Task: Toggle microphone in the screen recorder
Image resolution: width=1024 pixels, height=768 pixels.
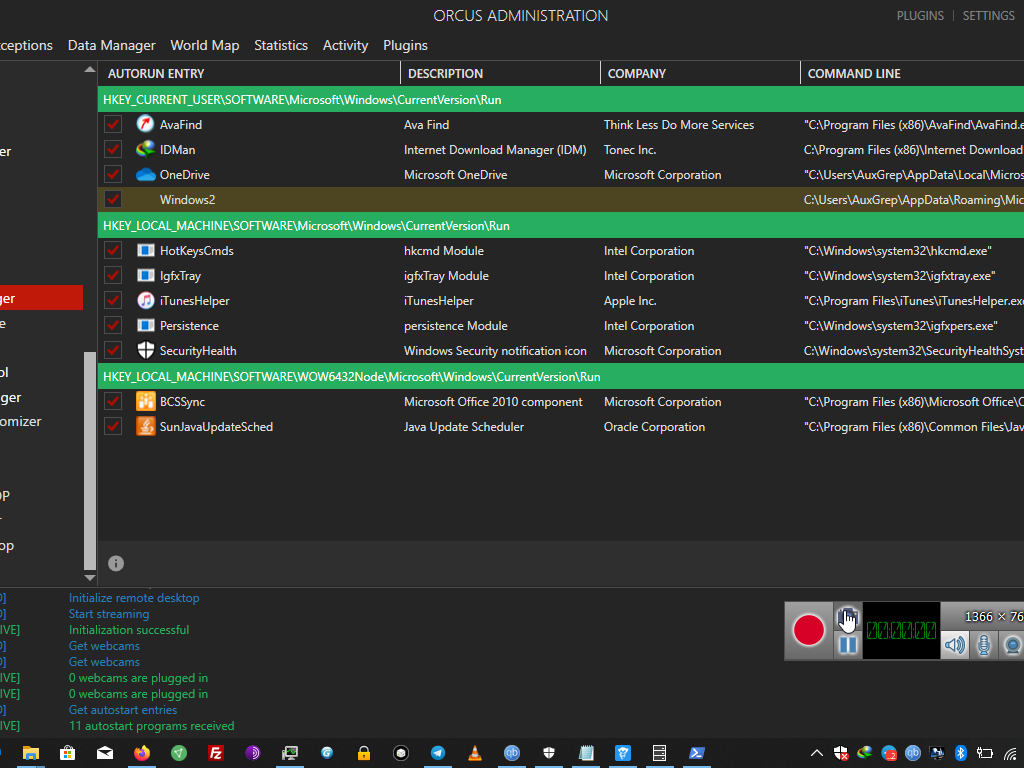Action: (x=984, y=645)
